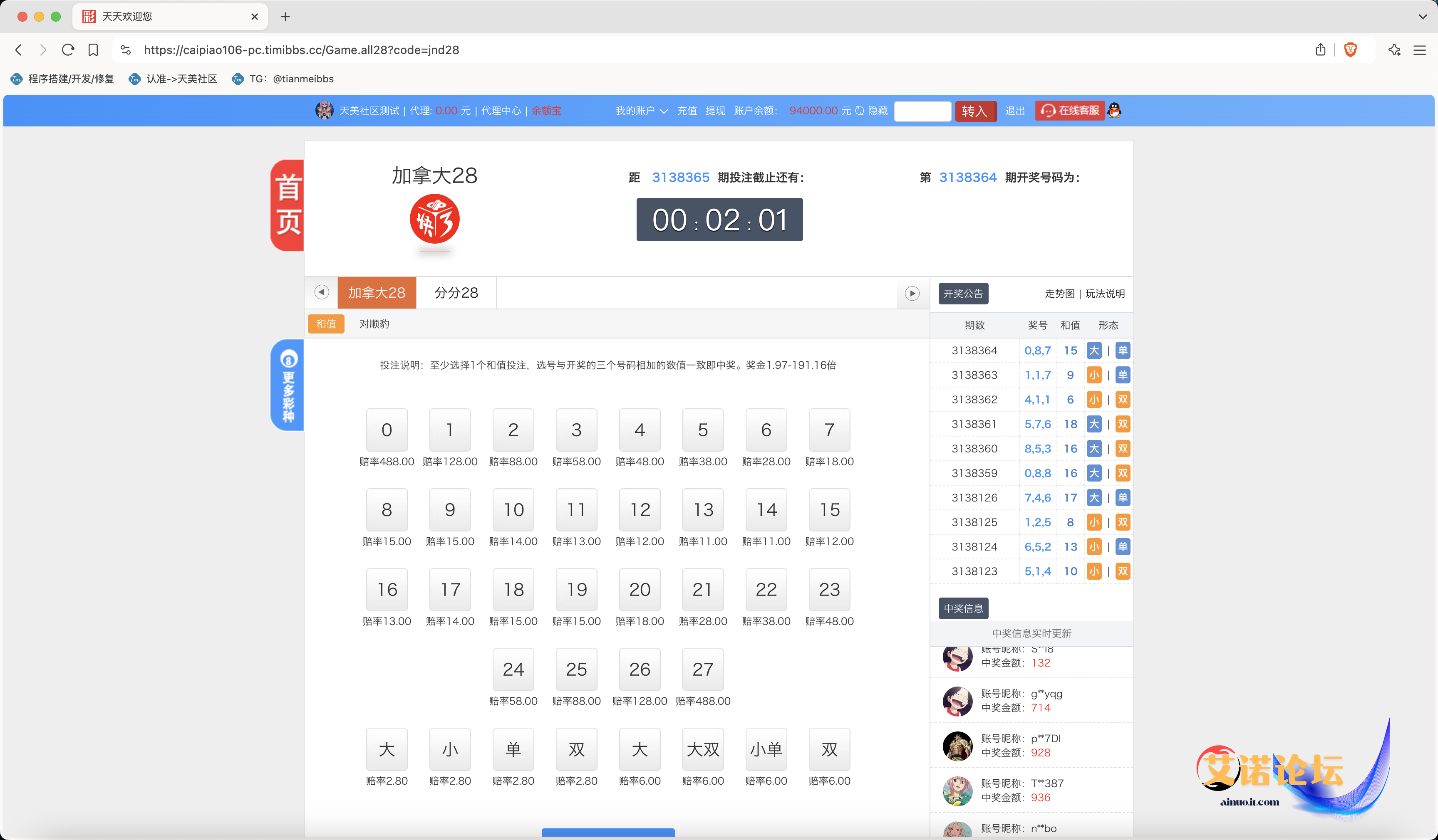Viewport: 1438px width, 840px height.
Task: Open 开奖公告 results tab
Action: click(x=963, y=294)
